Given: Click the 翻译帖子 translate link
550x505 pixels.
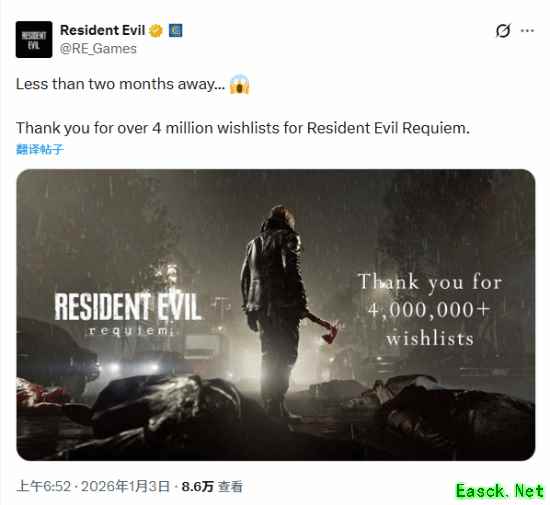Looking at the screenshot, I should pyautogui.click(x=40, y=149).
